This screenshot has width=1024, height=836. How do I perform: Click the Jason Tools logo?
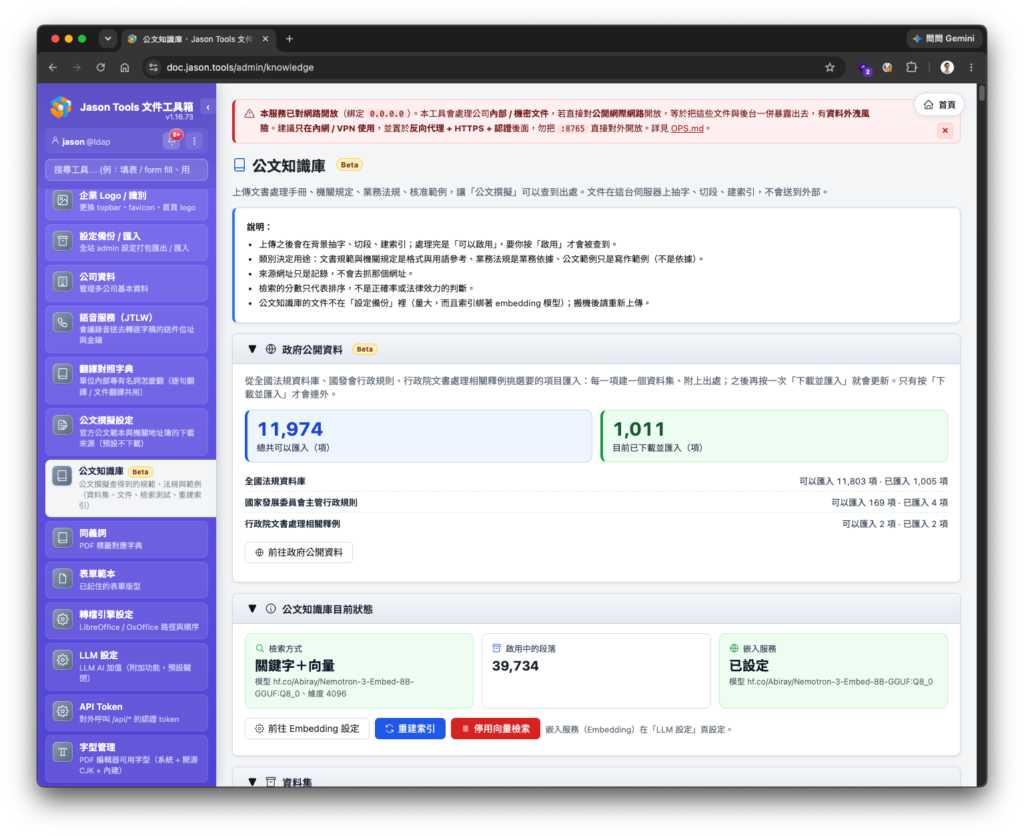(x=61, y=107)
